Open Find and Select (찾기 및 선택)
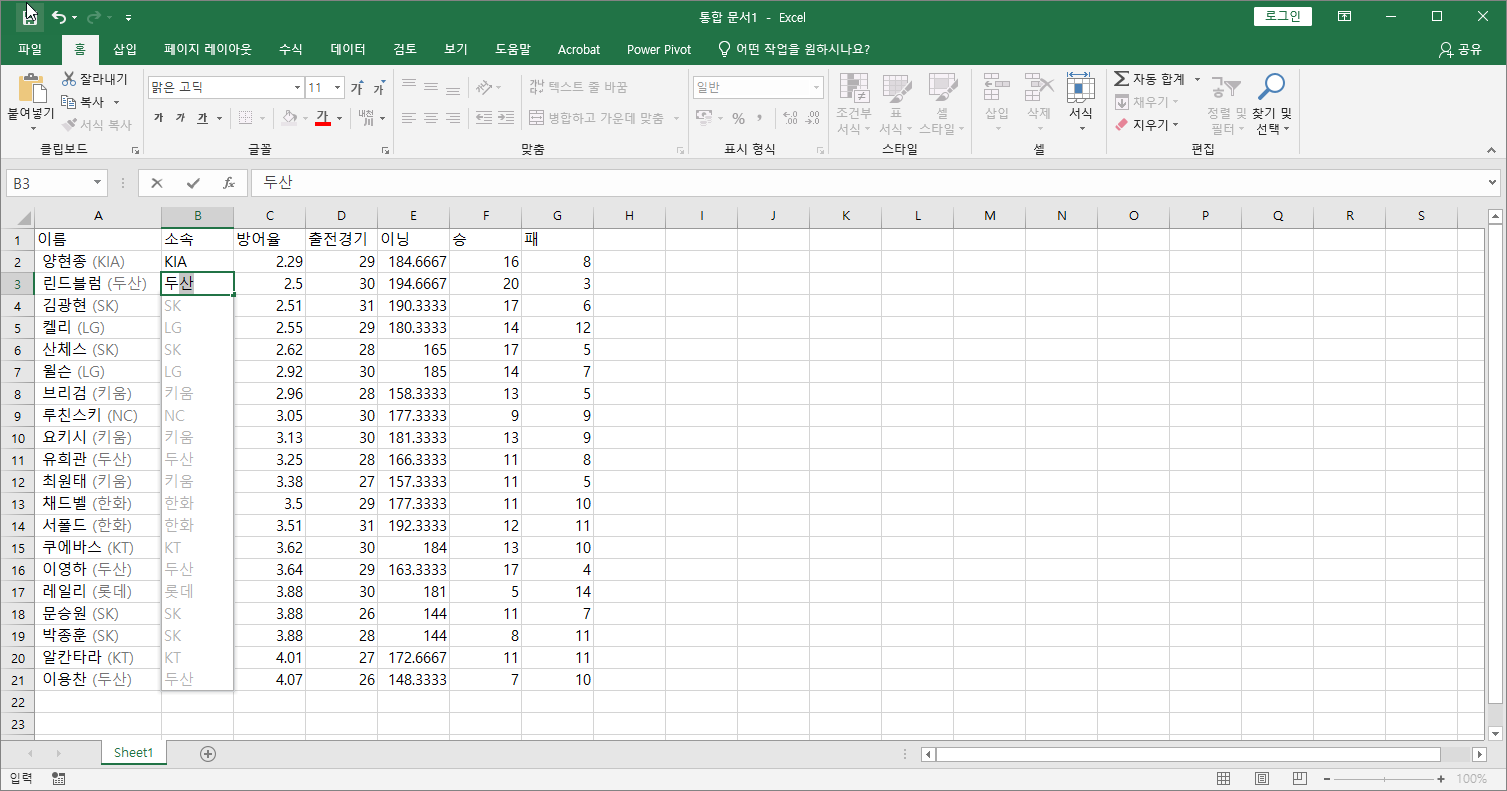This screenshot has width=1507, height=791. click(1271, 105)
